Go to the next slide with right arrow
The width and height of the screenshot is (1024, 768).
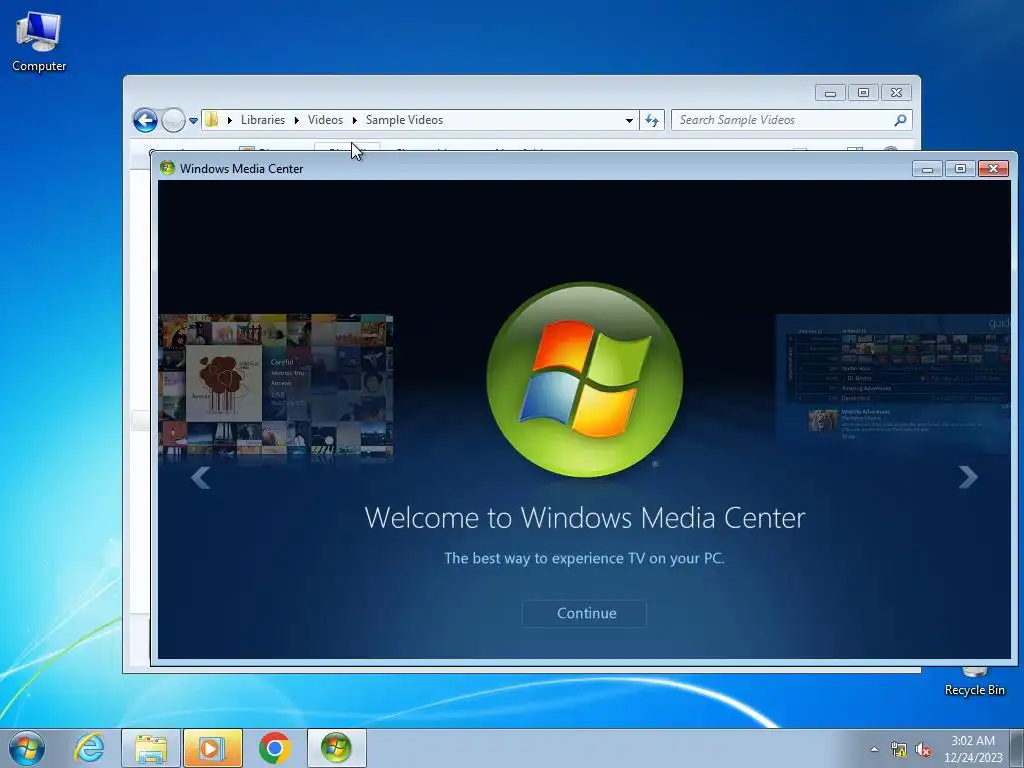click(967, 477)
